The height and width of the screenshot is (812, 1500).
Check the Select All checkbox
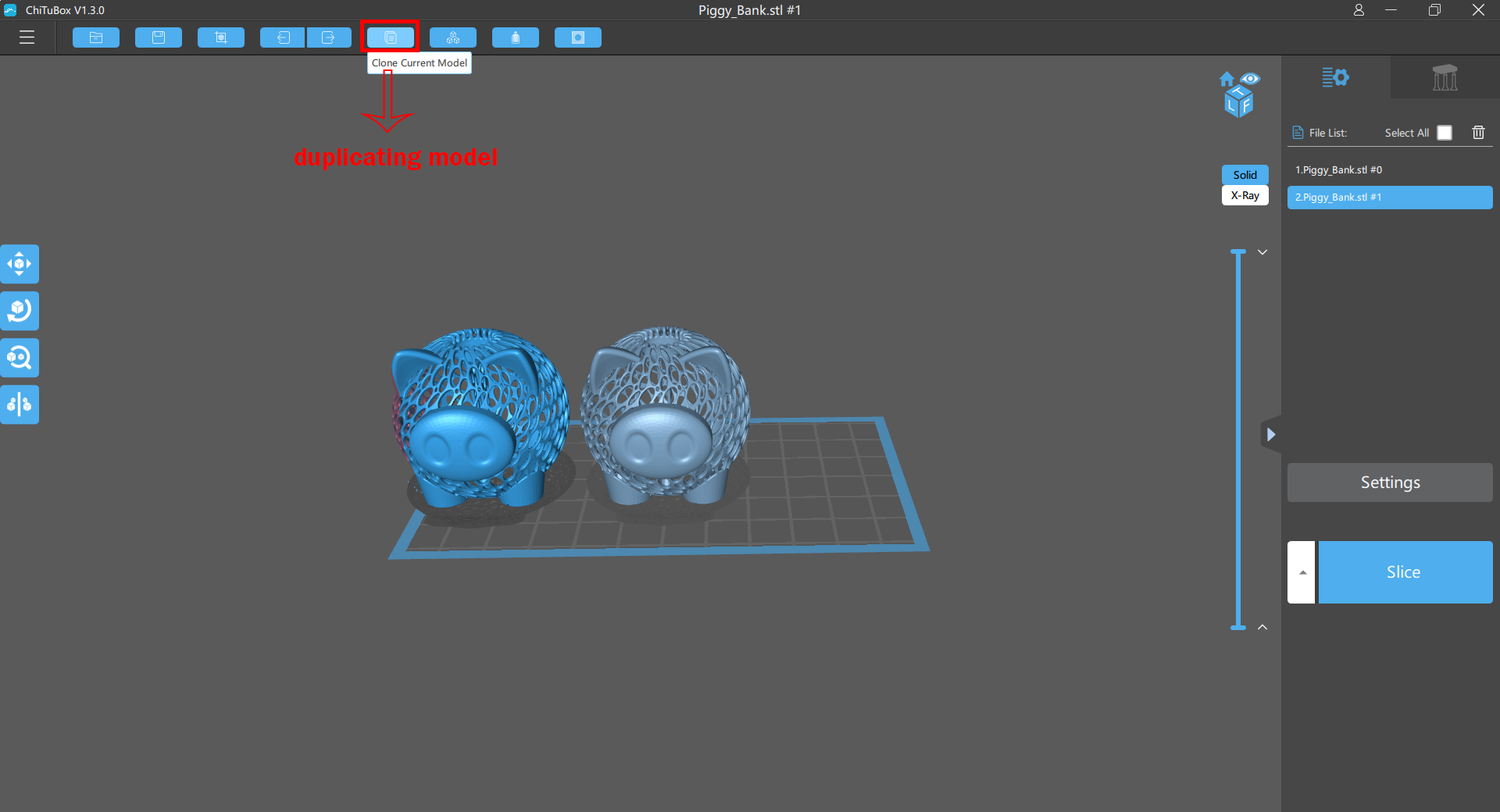(1445, 133)
